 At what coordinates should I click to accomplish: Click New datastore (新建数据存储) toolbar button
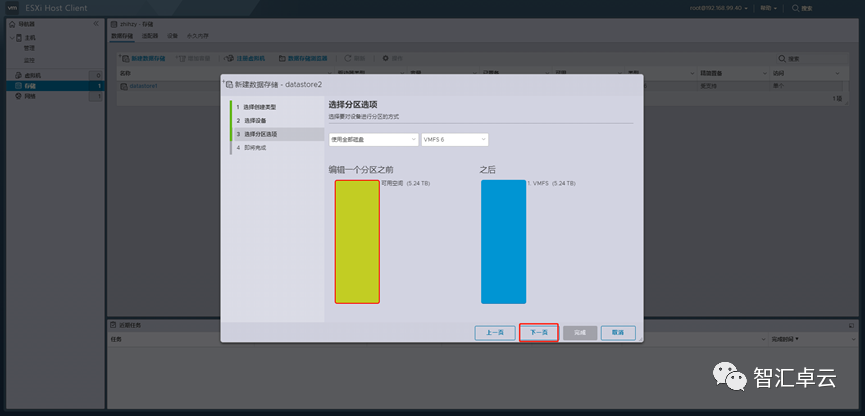(143, 58)
